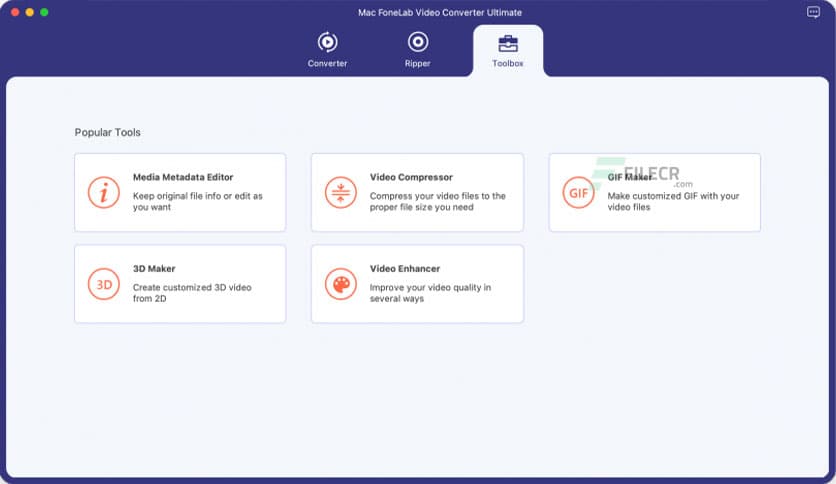836x484 pixels.
Task: Click the 3D Maker 3D icon
Action: tap(103, 284)
